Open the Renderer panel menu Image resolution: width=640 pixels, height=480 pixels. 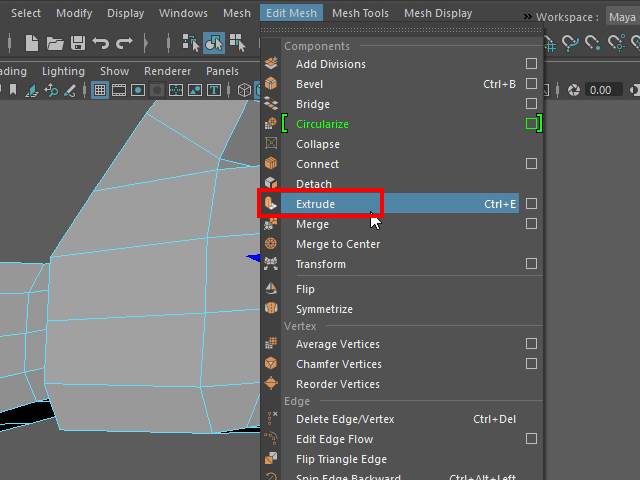[167, 71]
